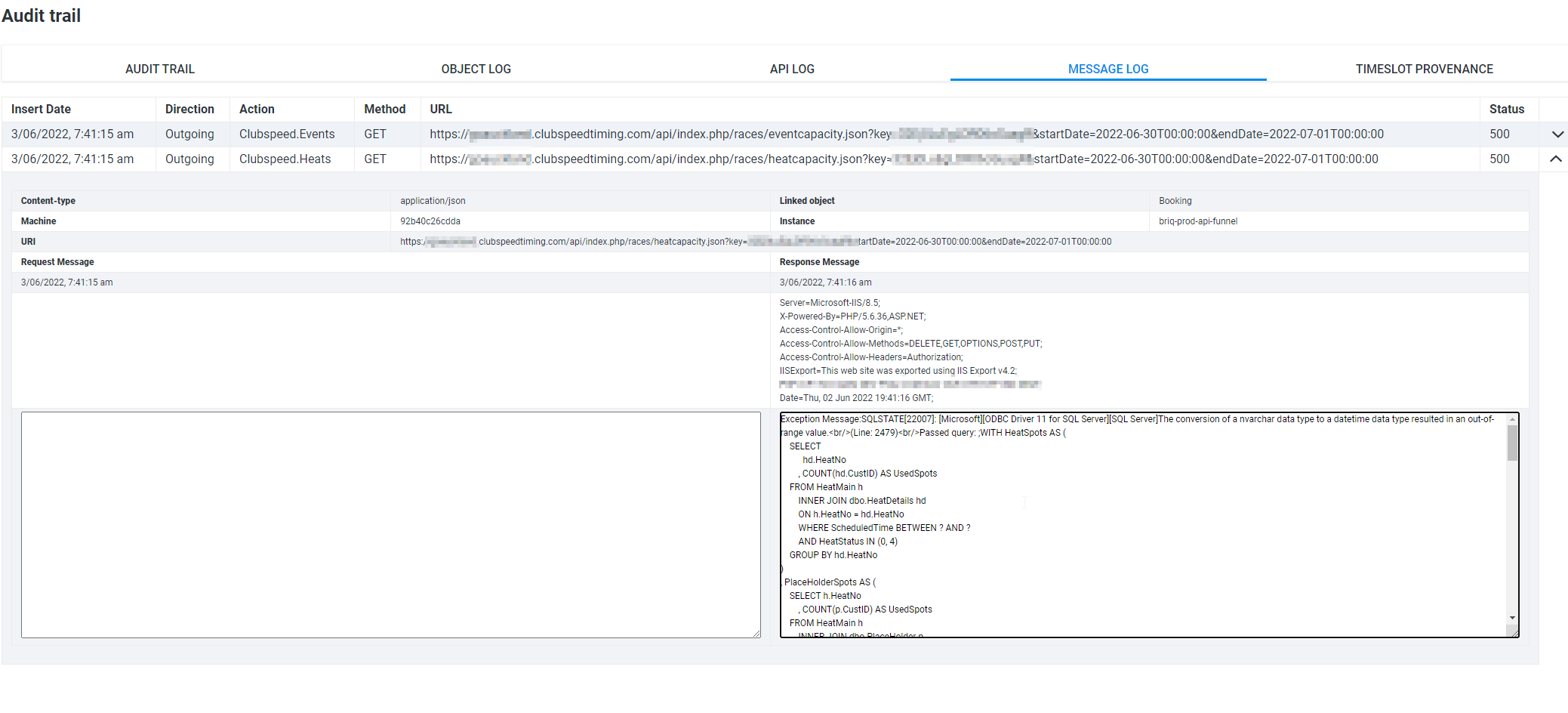Screen dimensions: 1568x713
Task: Go to the TIMESLOT PROVENANCE tab
Action: click(x=1425, y=69)
